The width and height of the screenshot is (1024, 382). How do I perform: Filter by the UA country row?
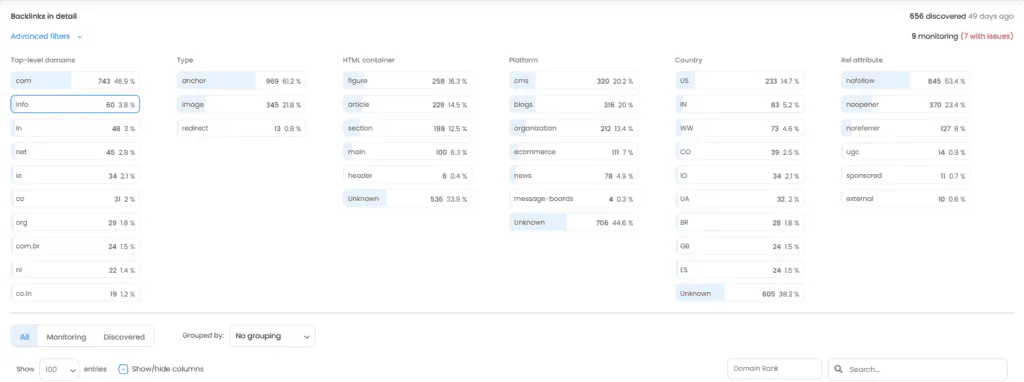pyautogui.click(x=739, y=199)
